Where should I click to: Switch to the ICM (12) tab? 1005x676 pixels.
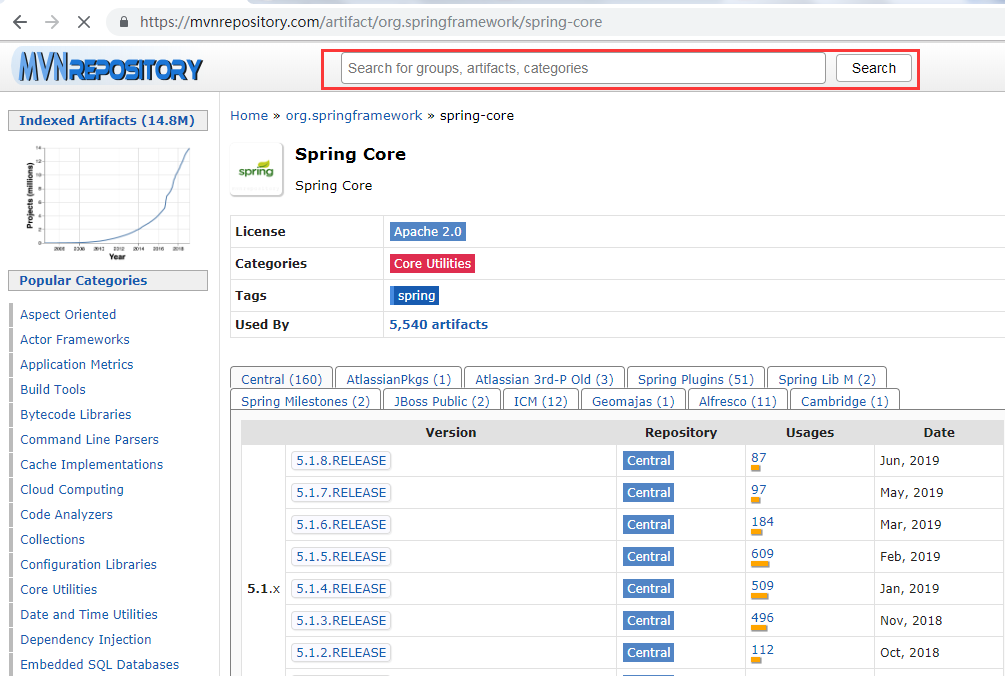tap(540, 400)
